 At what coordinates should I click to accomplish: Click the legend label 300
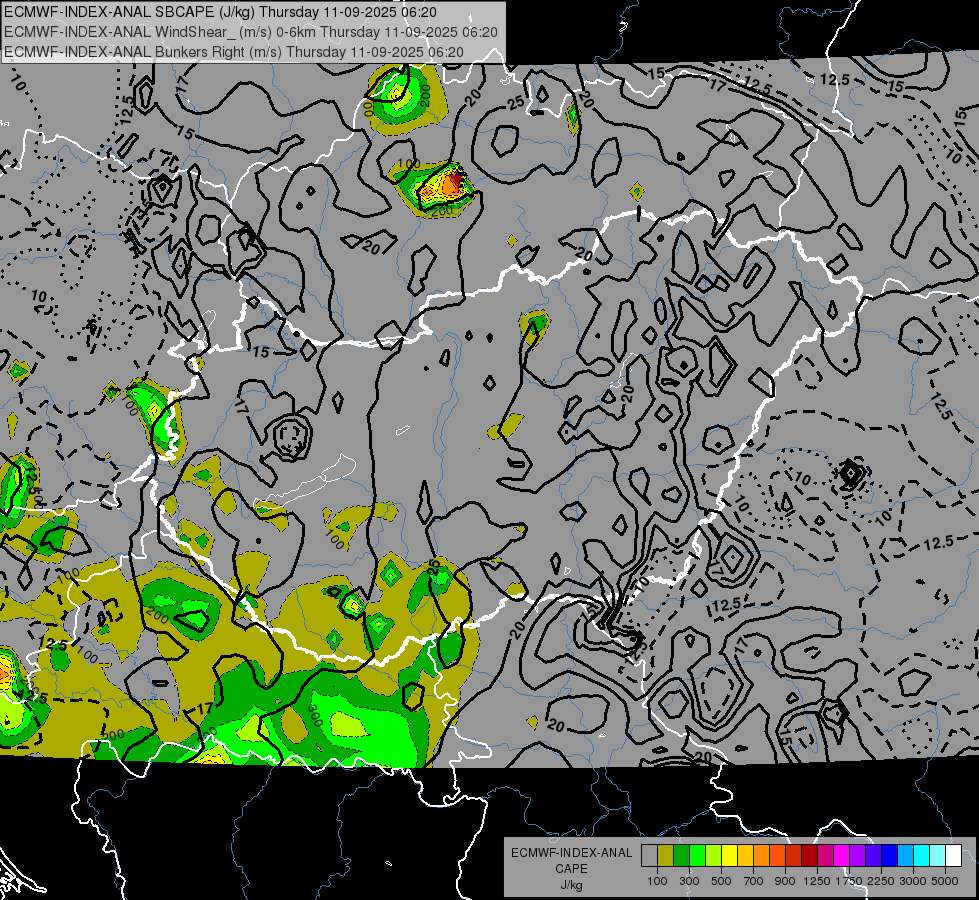(x=689, y=881)
